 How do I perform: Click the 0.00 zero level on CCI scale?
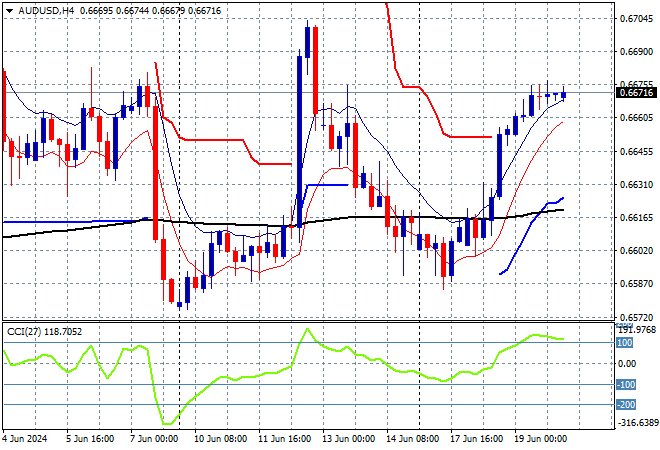tap(627, 364)
